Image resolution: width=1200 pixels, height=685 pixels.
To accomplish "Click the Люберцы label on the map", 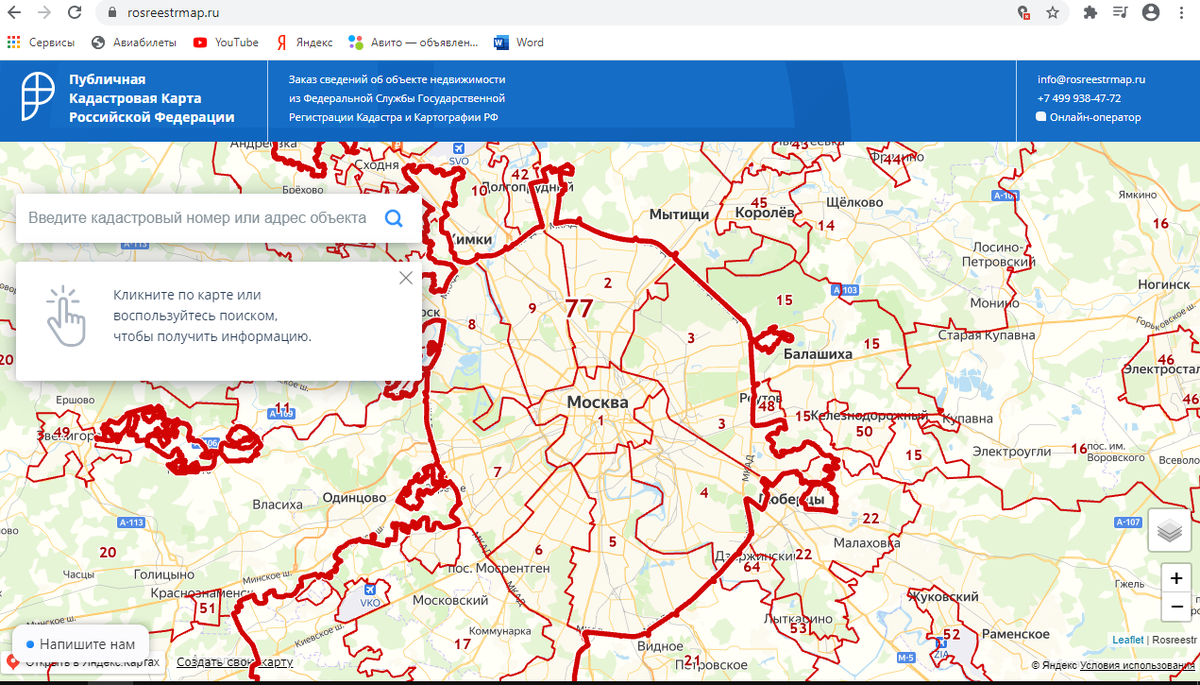I will (792, 499).
